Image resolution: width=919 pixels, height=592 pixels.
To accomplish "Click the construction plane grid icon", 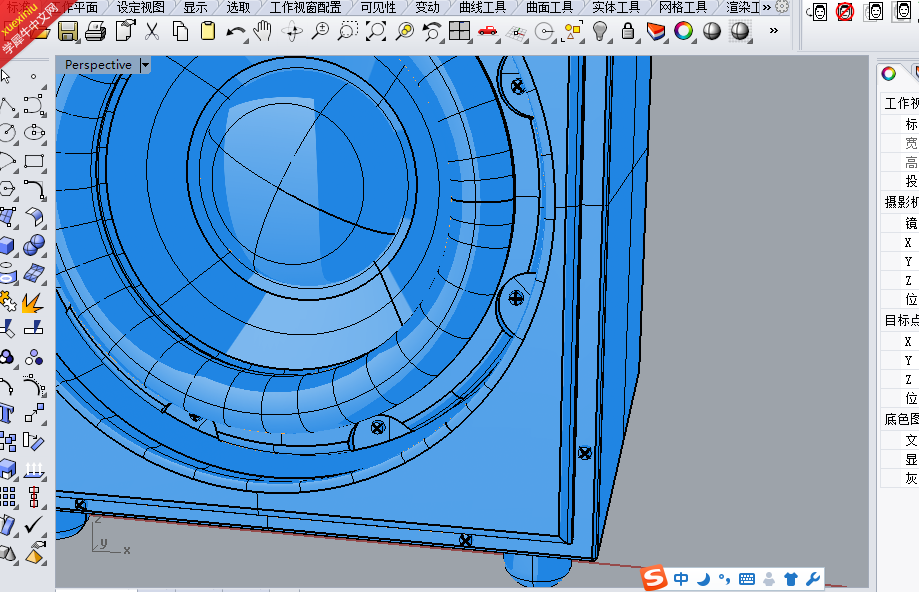I will click(x=516, y=33).
